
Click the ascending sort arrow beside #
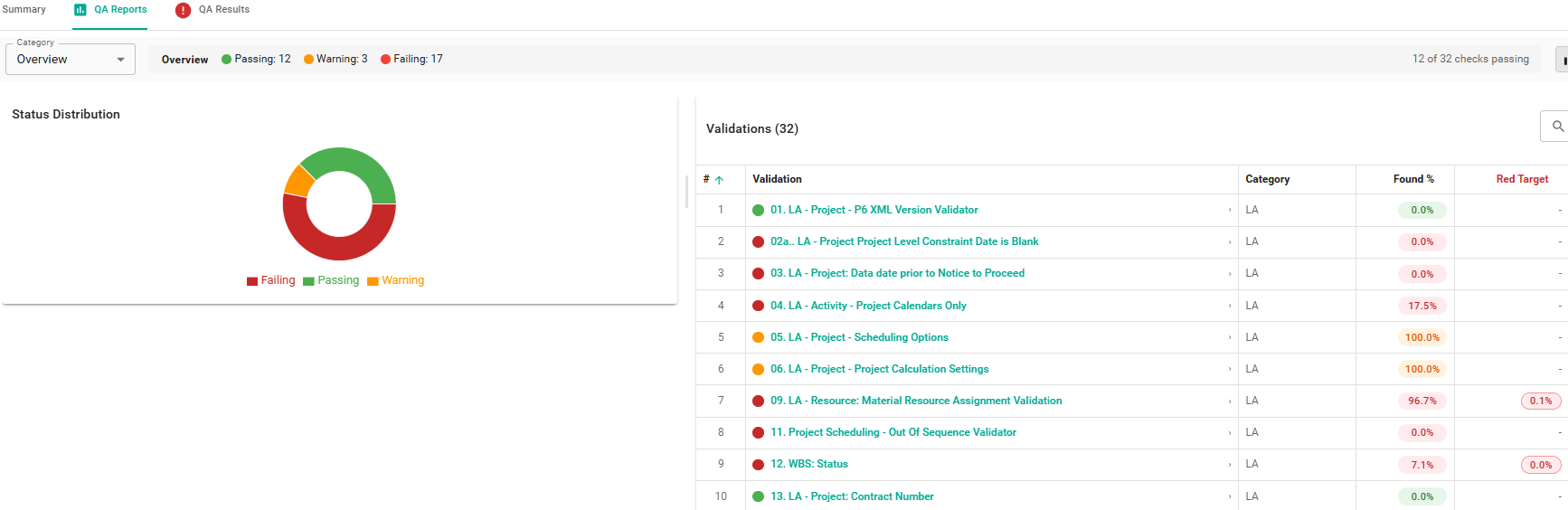(x=719, y=180)
